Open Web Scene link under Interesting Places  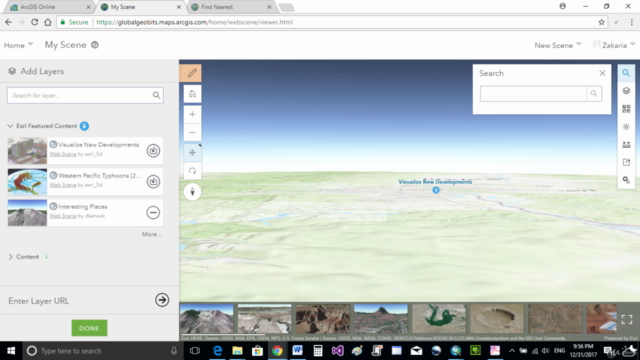click(63, 216)
